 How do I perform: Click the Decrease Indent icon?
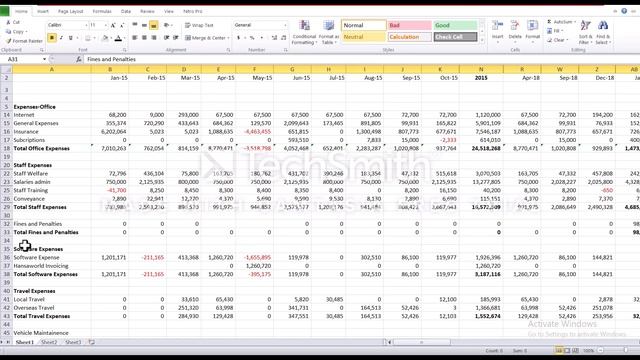point(167,38)
